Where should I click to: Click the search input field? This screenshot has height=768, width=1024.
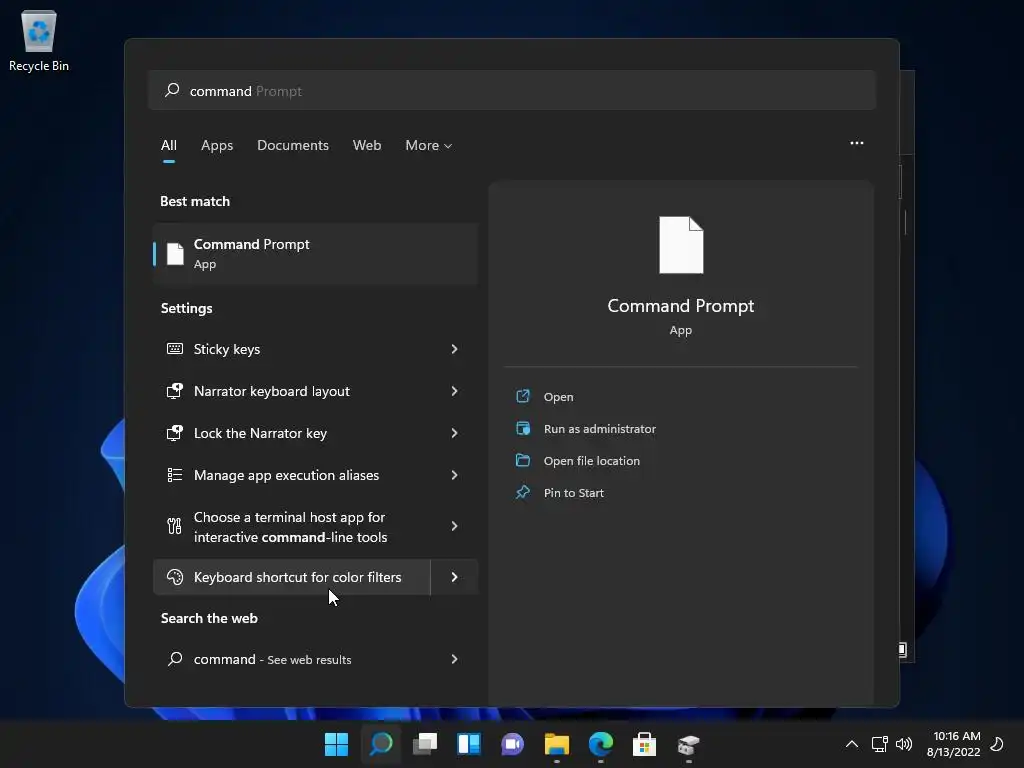(512, 90)
